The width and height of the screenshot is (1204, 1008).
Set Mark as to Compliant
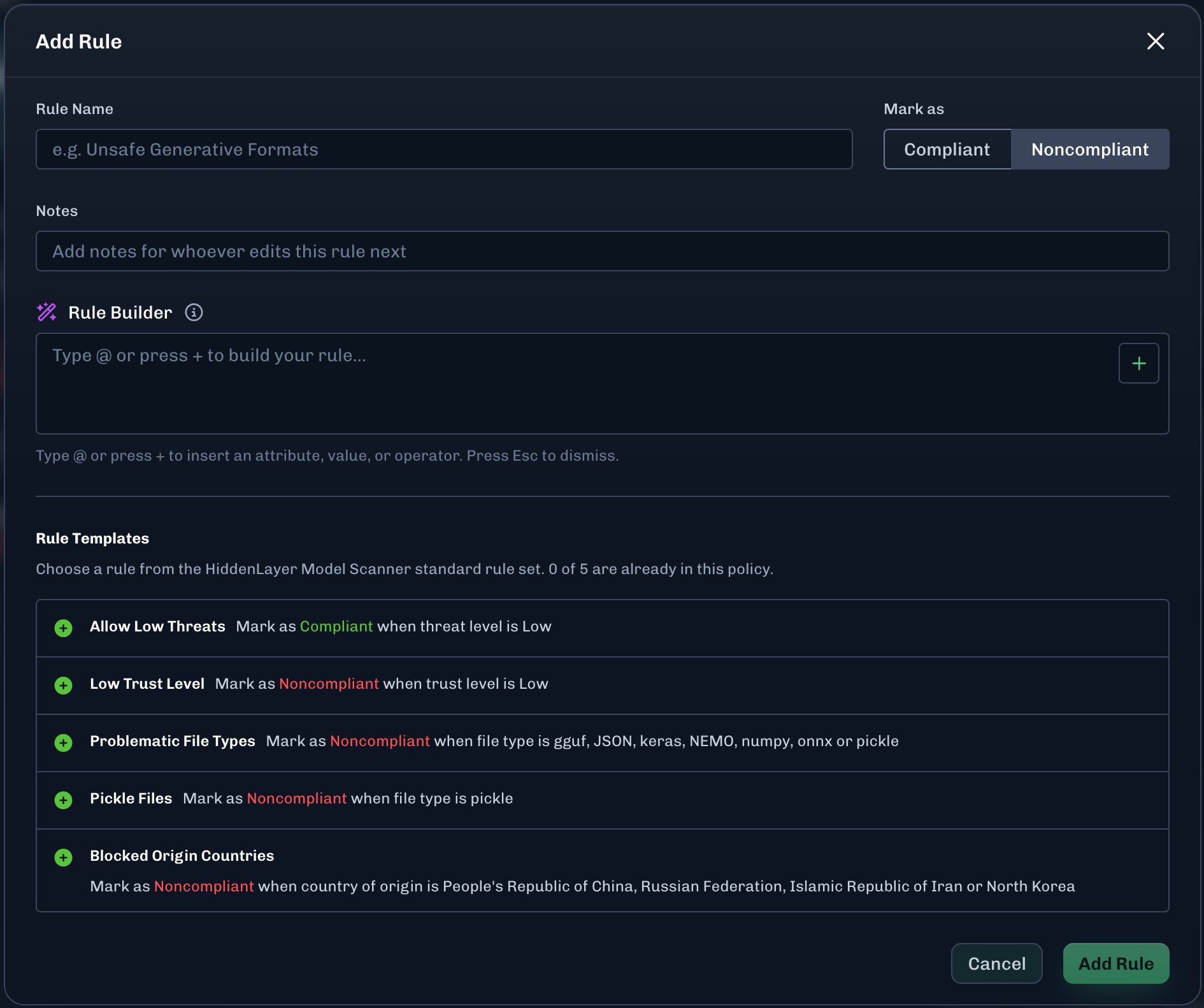pyautogui.click(x=947, y=149)
